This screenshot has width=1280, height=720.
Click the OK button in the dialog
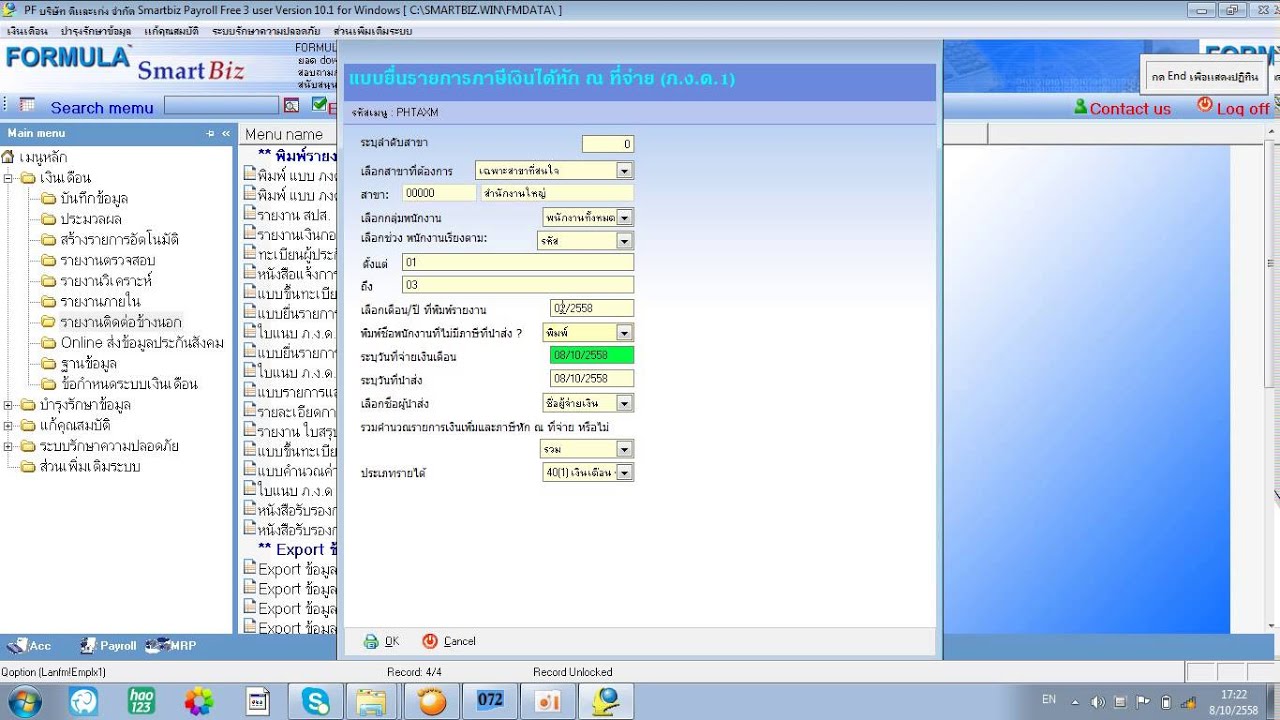point(381,642)
